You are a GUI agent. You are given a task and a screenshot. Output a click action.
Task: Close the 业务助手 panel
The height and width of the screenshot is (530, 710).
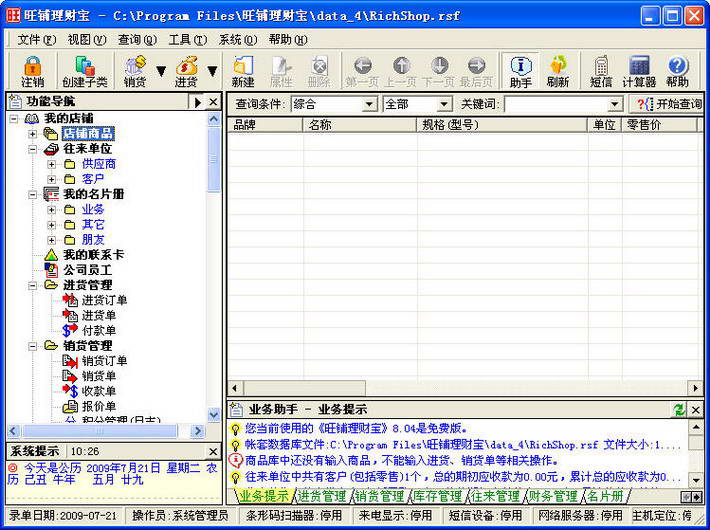click(x=696, y=410)
